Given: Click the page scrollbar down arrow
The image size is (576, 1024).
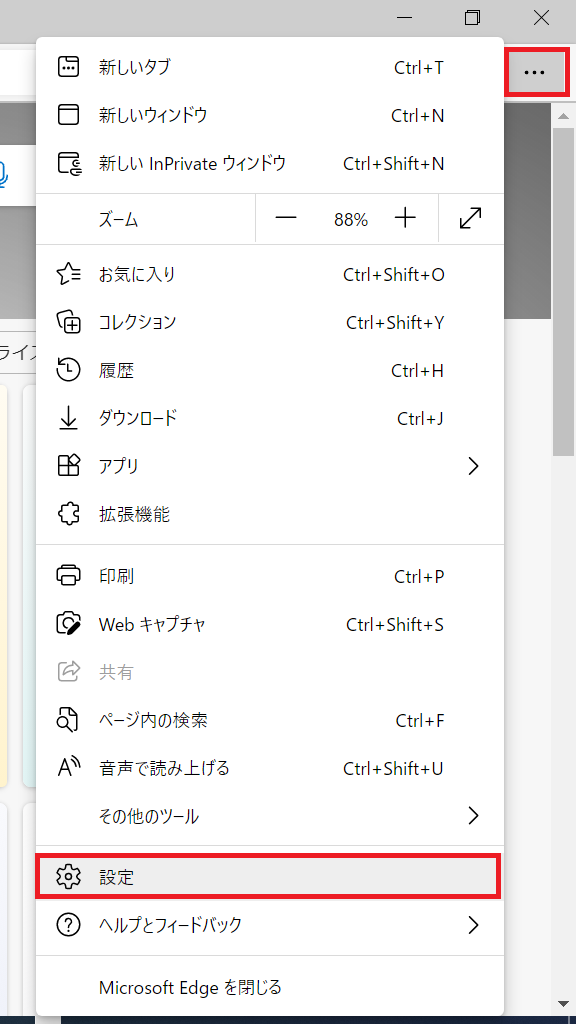Looking at the screenshot, I should (563, 1003).
